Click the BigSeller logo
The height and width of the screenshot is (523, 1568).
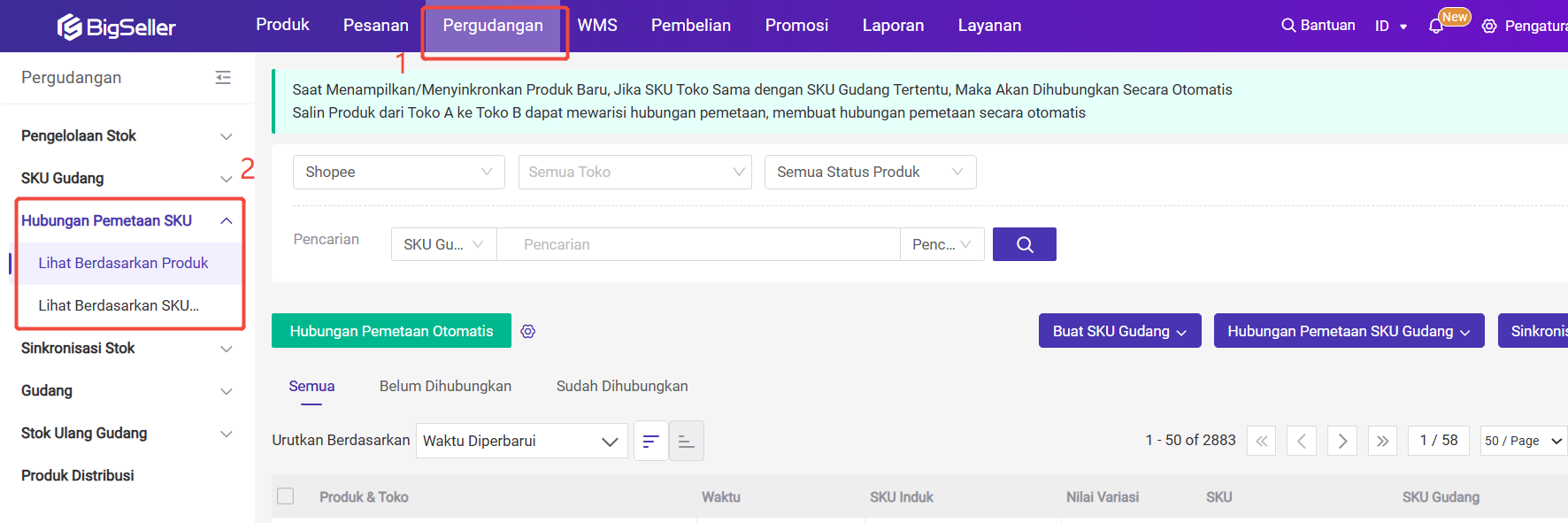click(117, 27)
